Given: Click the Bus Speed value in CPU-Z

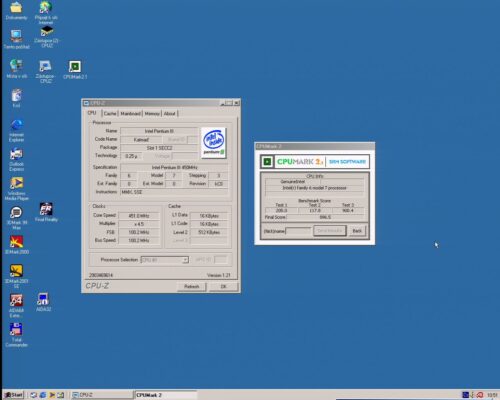Looking at the screenshot, I should (139, 240).
